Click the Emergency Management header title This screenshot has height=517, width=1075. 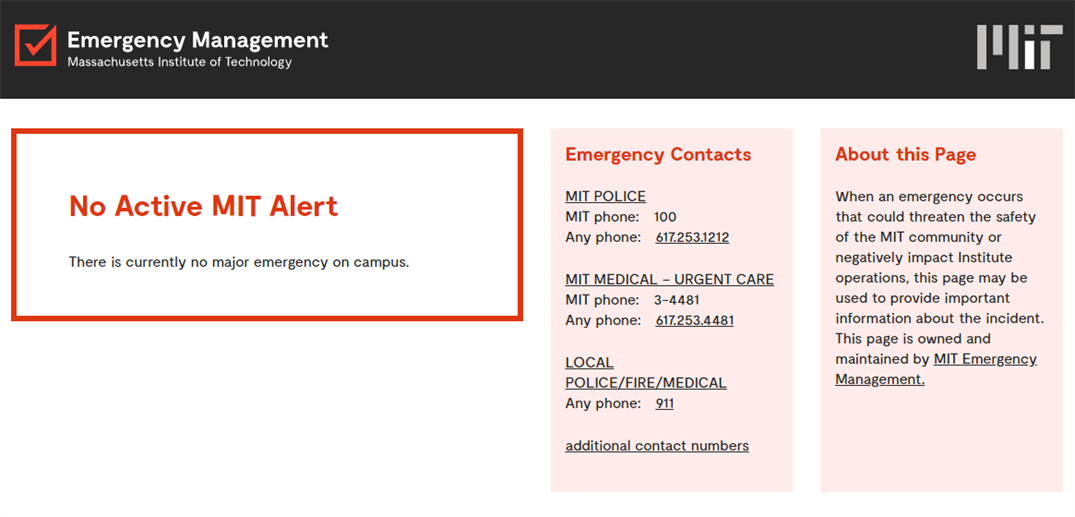pyautogui.click(x=197, y=40)
